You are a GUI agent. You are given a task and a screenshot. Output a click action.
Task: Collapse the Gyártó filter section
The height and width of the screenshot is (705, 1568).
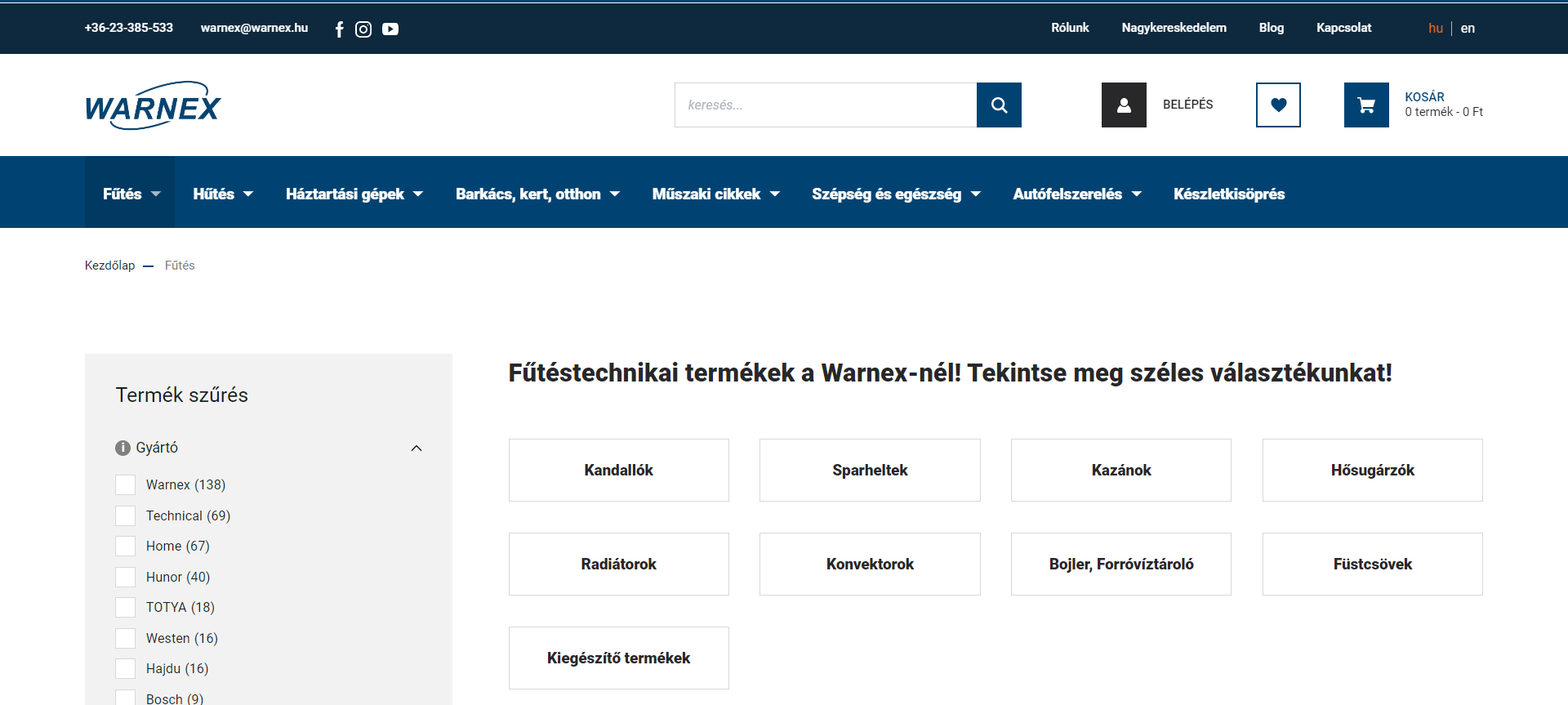[416, 448]
